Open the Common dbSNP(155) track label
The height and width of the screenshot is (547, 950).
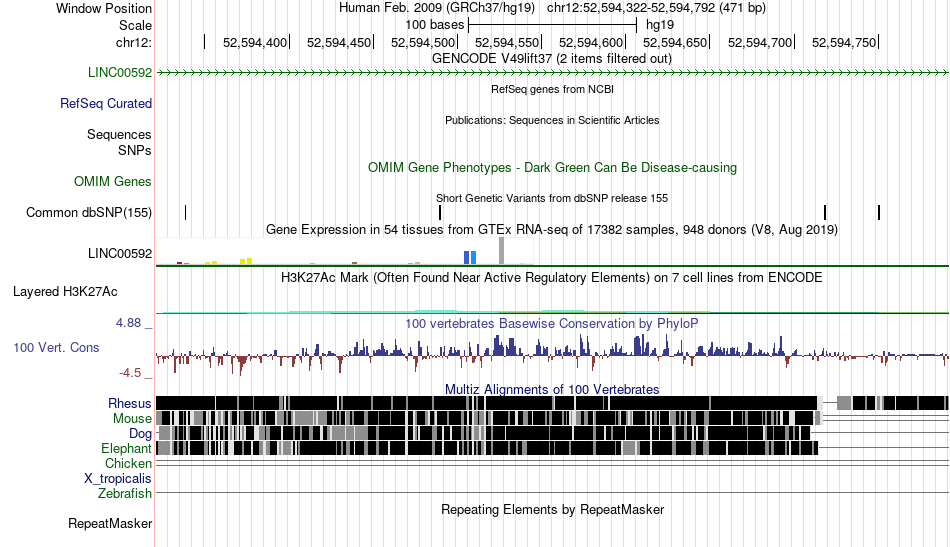(x=89, y=213)
